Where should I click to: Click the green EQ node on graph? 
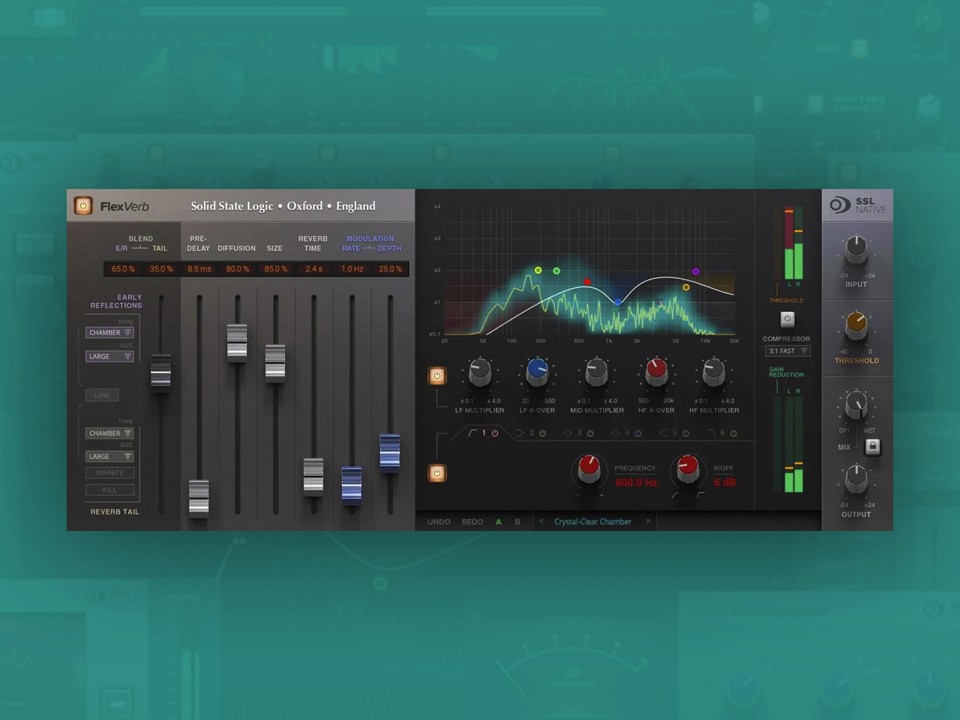[557, 271]
